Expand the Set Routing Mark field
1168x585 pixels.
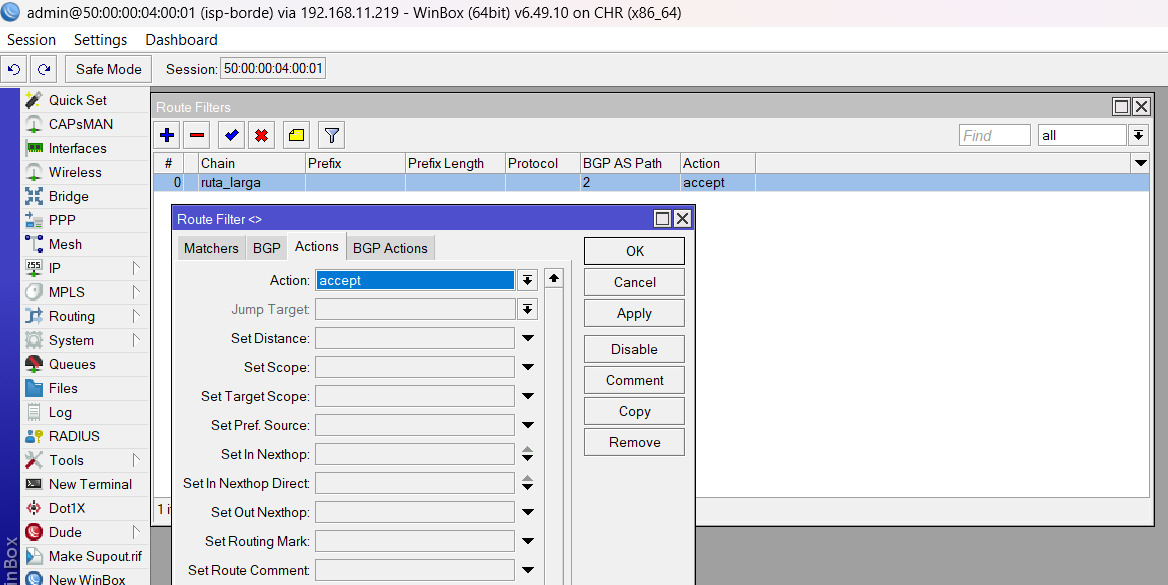coord(527,542)
